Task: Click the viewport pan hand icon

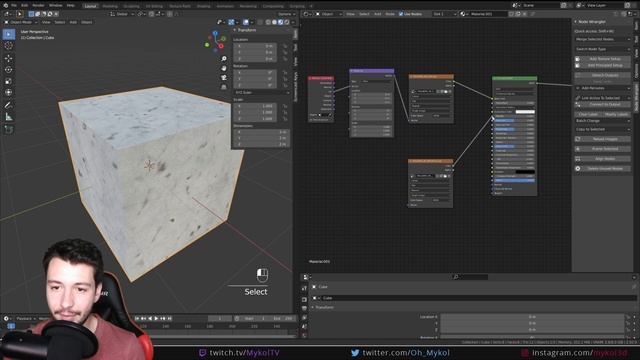Action: pyautogui.click(x=224, y=68)
